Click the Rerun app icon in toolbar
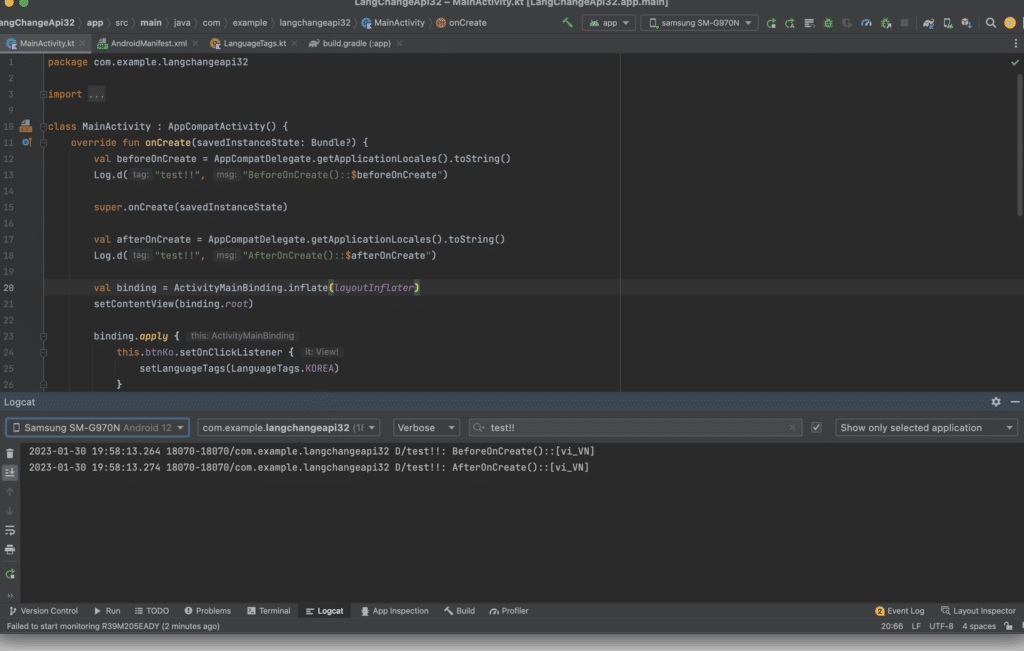The width and height of the screenshot is (1024, 651). [x=771, y=23]
